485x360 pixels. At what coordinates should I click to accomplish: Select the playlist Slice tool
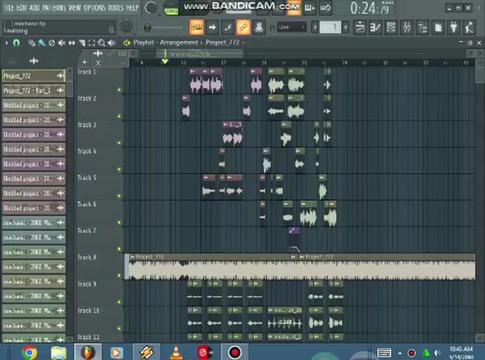(82, 43)
